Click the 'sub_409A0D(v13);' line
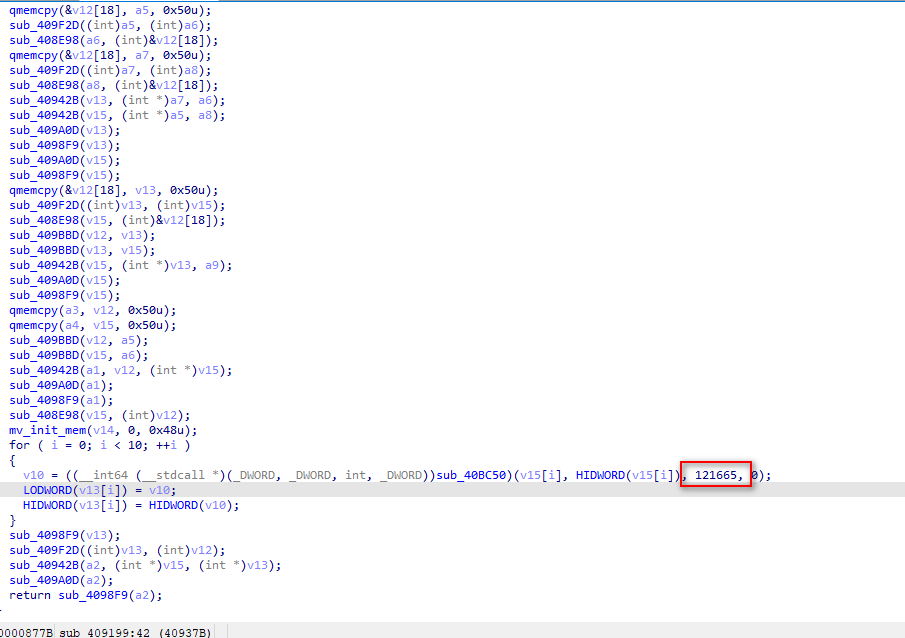This screenshot has height=638, width=905. (65, 130)
